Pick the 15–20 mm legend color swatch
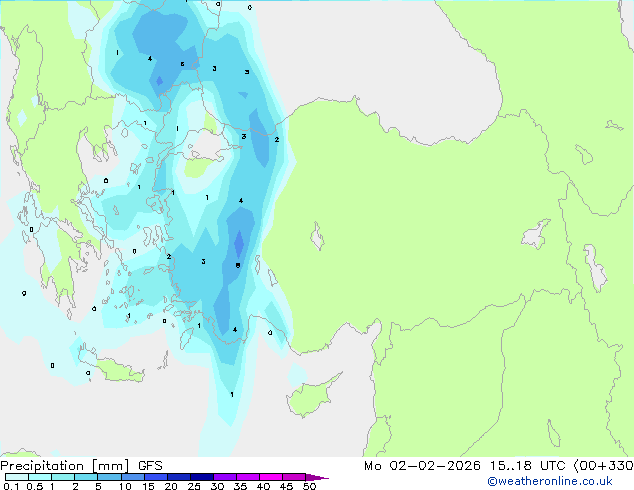The image size is (634, 490). point(155,477)
